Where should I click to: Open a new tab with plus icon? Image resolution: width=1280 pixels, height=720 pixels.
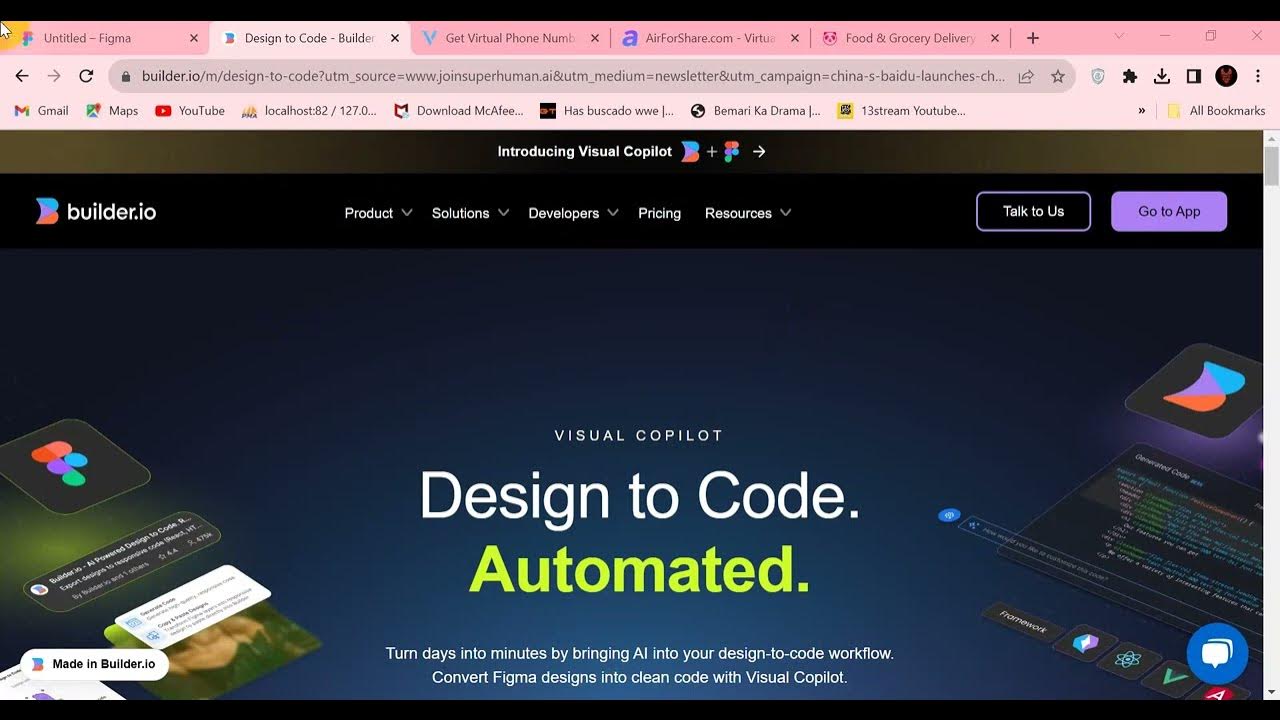click(1033, 38)
